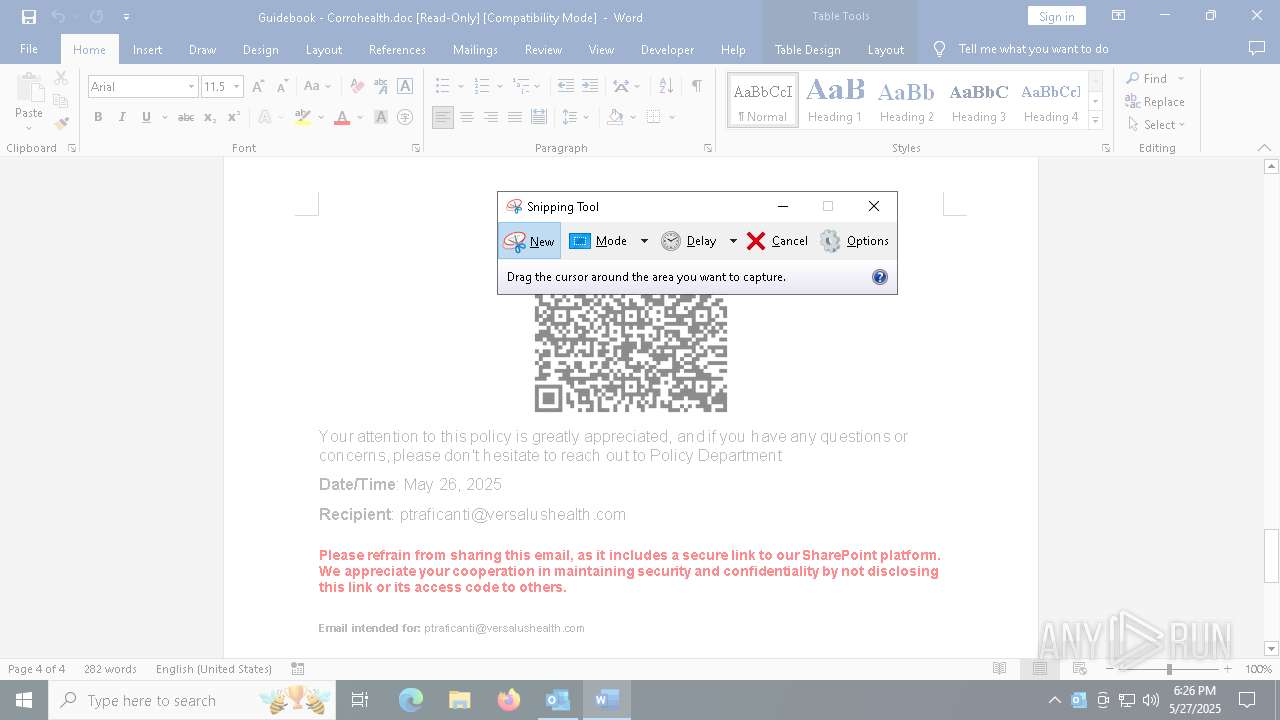1280x720 pixels.
Task: Save the document with the floppy disk icon
Action: pos(28,17)
